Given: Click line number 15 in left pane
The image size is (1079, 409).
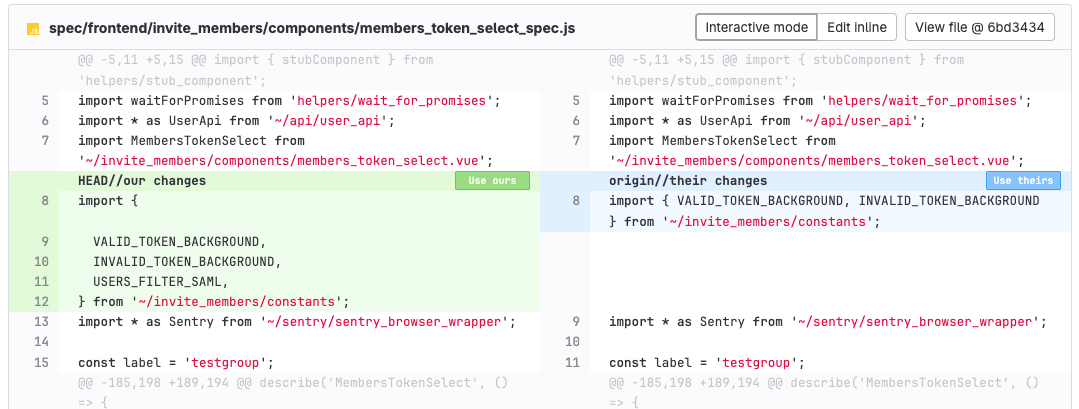Looking at the screenshot, I should click(x=41, y=362).
